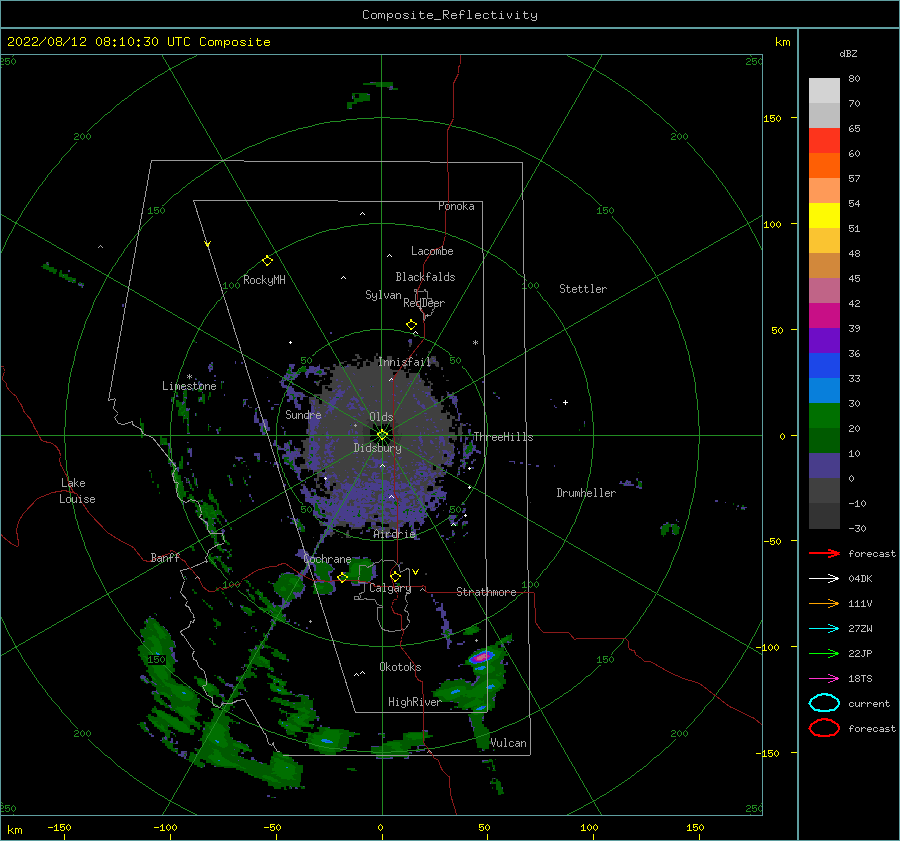Image resolution: width=900 pixels, height=841 pixels.
Task: Click the yellow radar-site diamond under Olds
Action: 382,435
